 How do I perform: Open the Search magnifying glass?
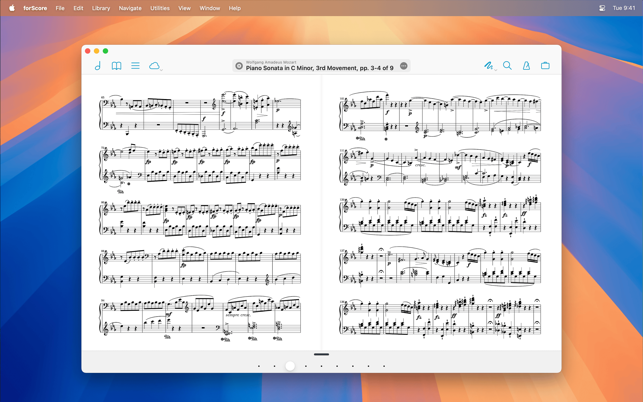(x=507, y=66)
